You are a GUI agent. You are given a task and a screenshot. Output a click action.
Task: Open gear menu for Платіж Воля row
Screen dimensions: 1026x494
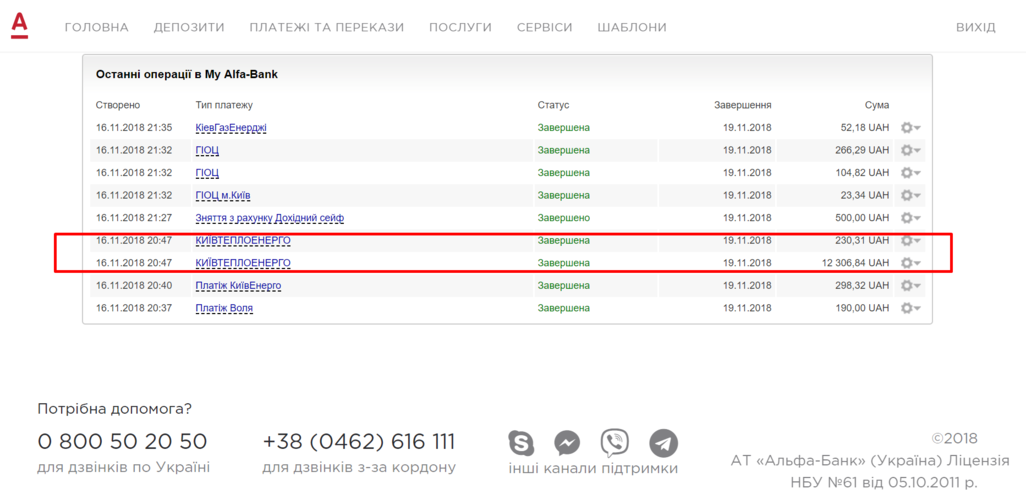(910, 308)
